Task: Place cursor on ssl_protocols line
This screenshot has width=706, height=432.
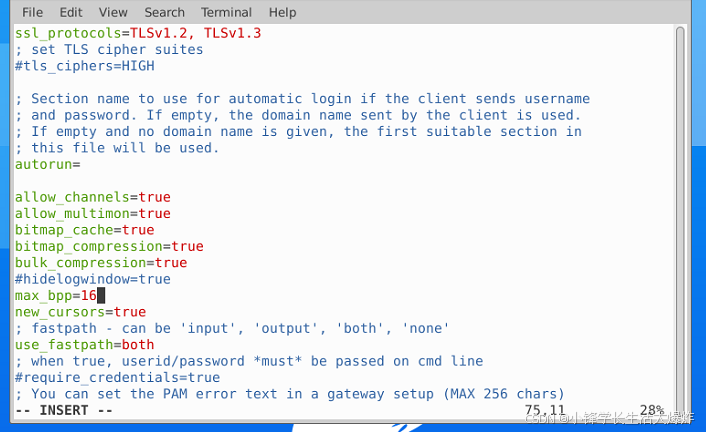Action: (137, 33)
